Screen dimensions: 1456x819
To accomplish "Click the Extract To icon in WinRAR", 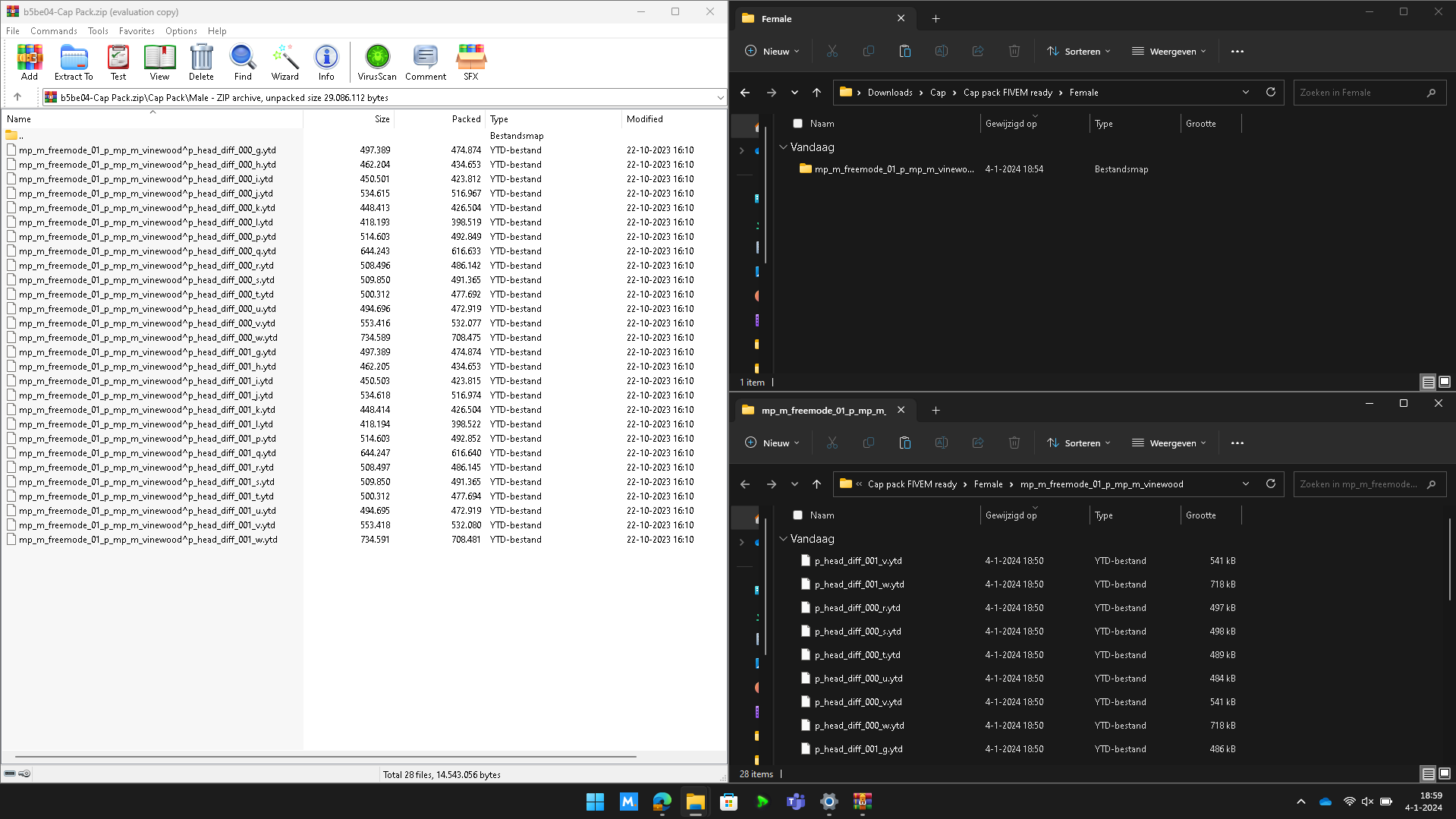I will coord(74,62).
